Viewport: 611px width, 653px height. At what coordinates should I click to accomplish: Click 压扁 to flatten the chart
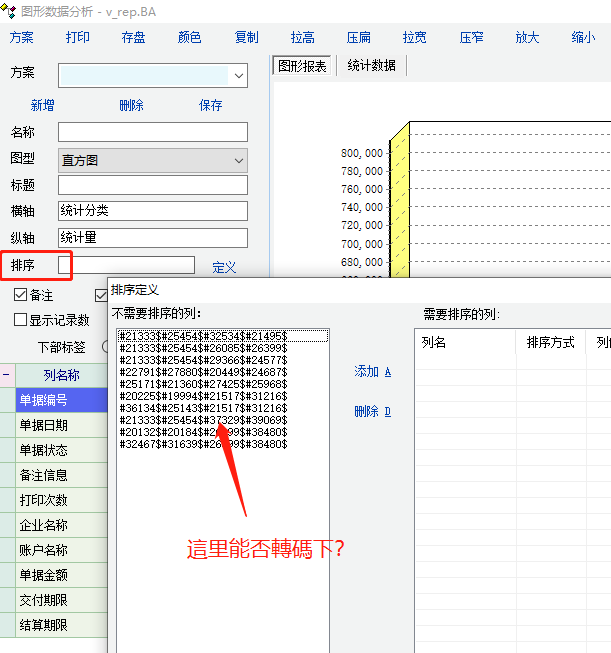point(358,38)
